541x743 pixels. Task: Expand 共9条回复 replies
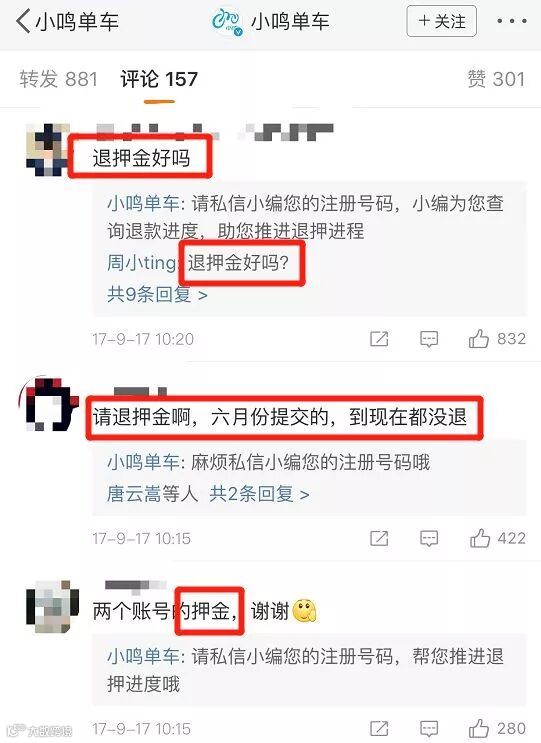click(157, 295)
